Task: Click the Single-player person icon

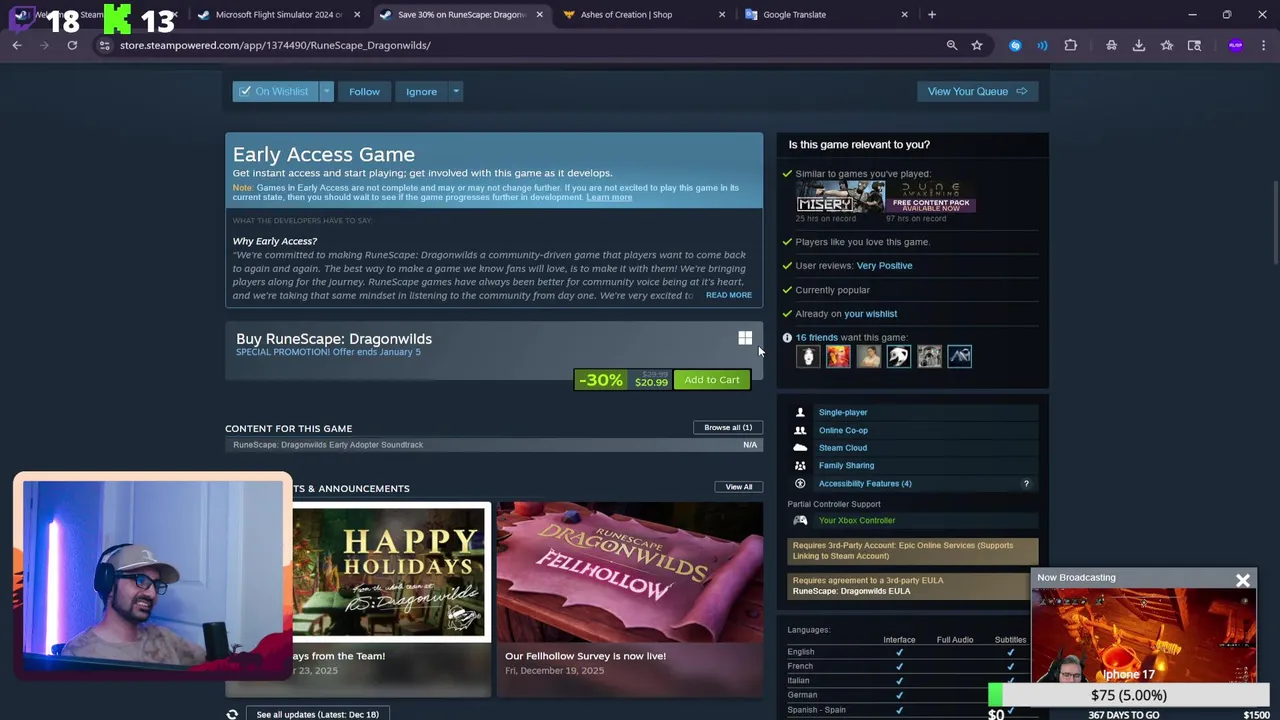Action: coord(800,412)
